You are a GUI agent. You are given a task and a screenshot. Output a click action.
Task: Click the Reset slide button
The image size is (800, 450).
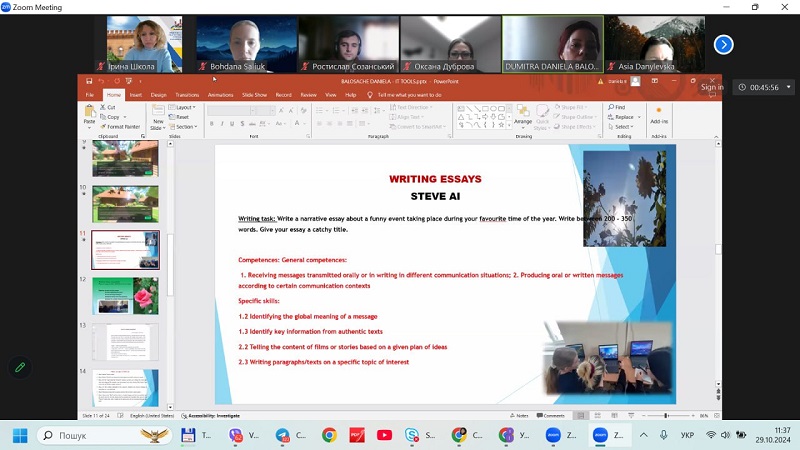[179, 117]
